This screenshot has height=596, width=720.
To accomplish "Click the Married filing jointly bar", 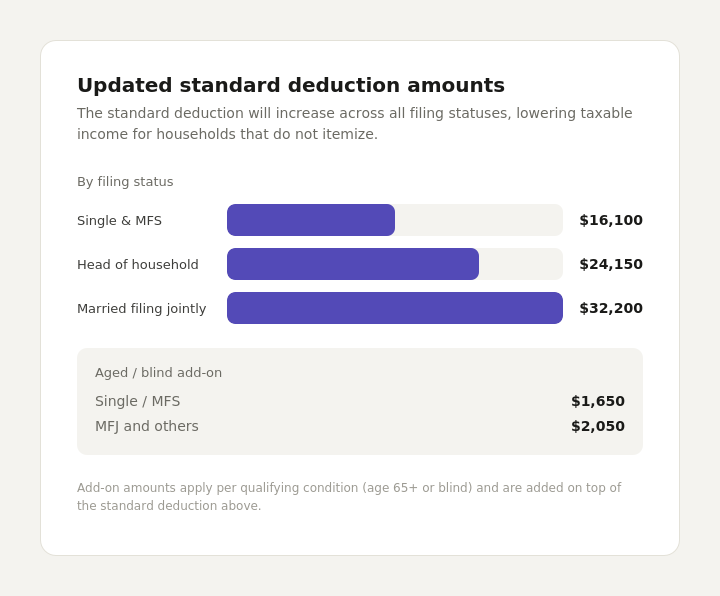I will [x=395, y=308].
